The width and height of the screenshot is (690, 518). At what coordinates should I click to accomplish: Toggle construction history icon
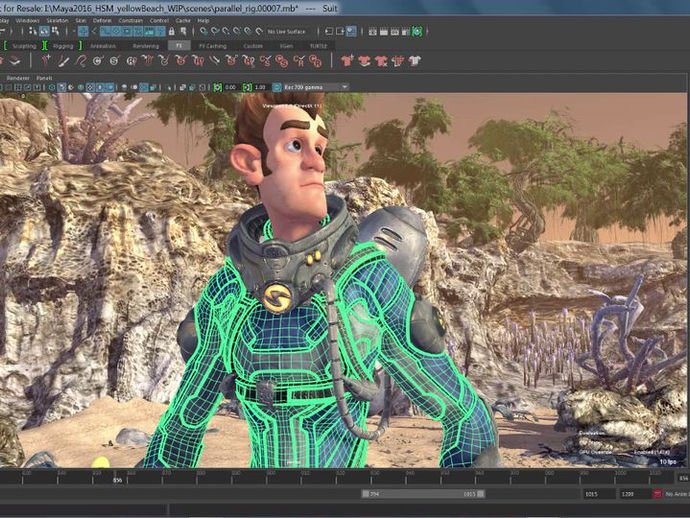click(x=351, y=31)
